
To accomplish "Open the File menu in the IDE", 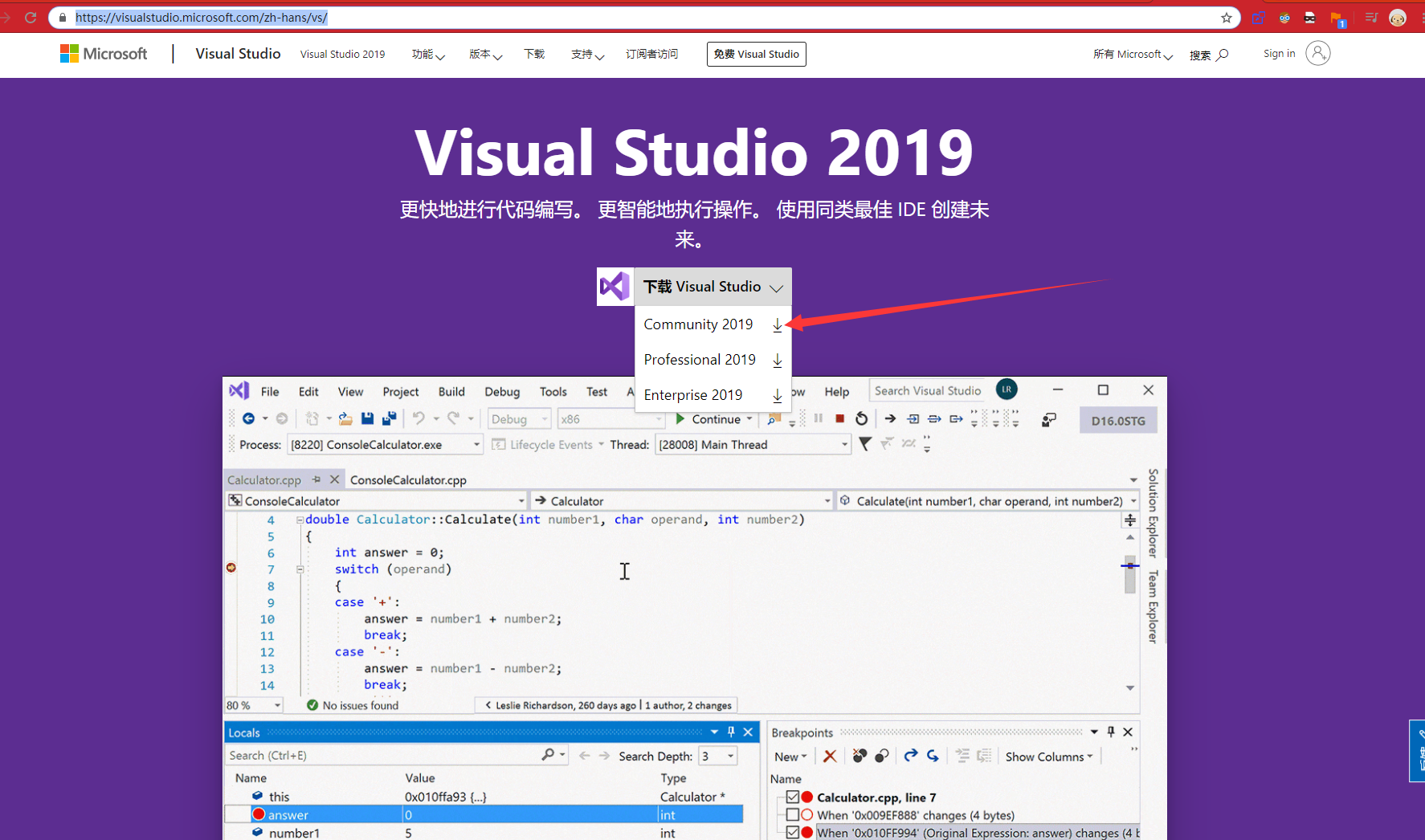I will click(270, 391).
